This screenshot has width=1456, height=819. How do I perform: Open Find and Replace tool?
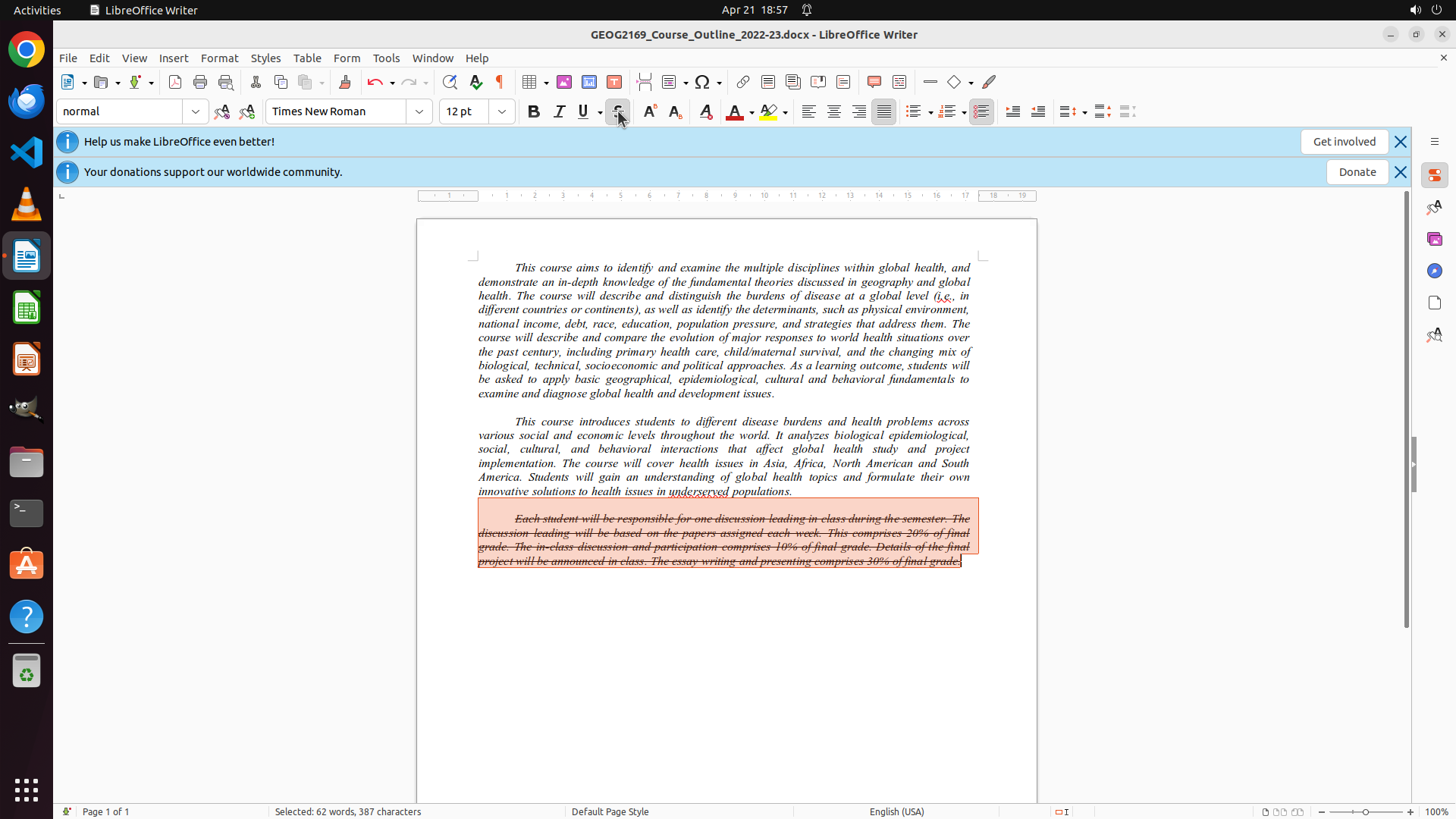click(450, 82)
